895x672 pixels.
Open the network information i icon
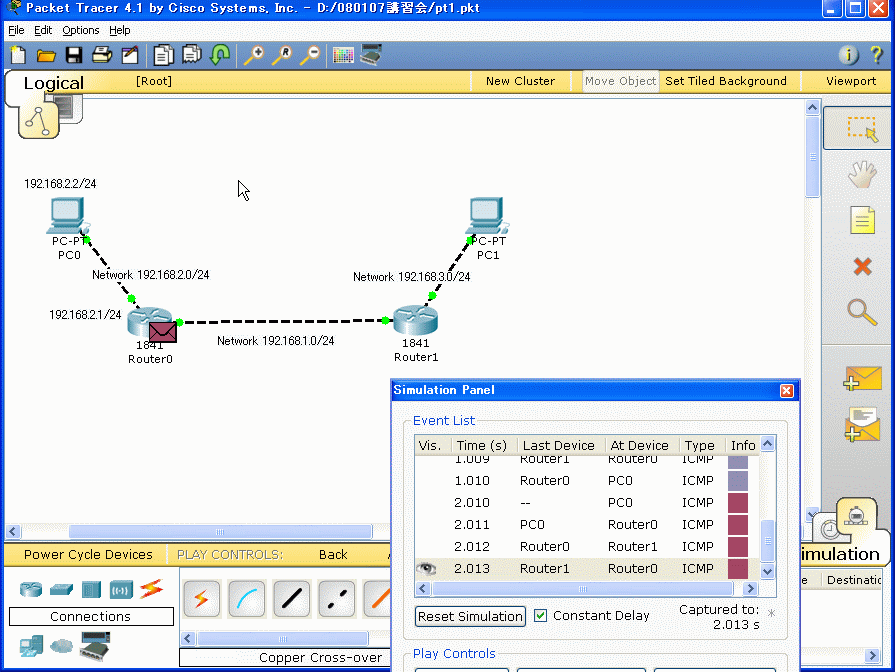[x=848, y=55]
